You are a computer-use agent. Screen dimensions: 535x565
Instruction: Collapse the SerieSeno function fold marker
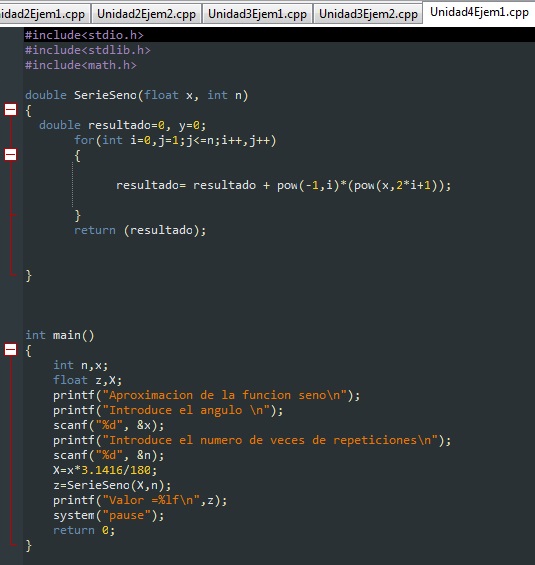pos(10,110)
